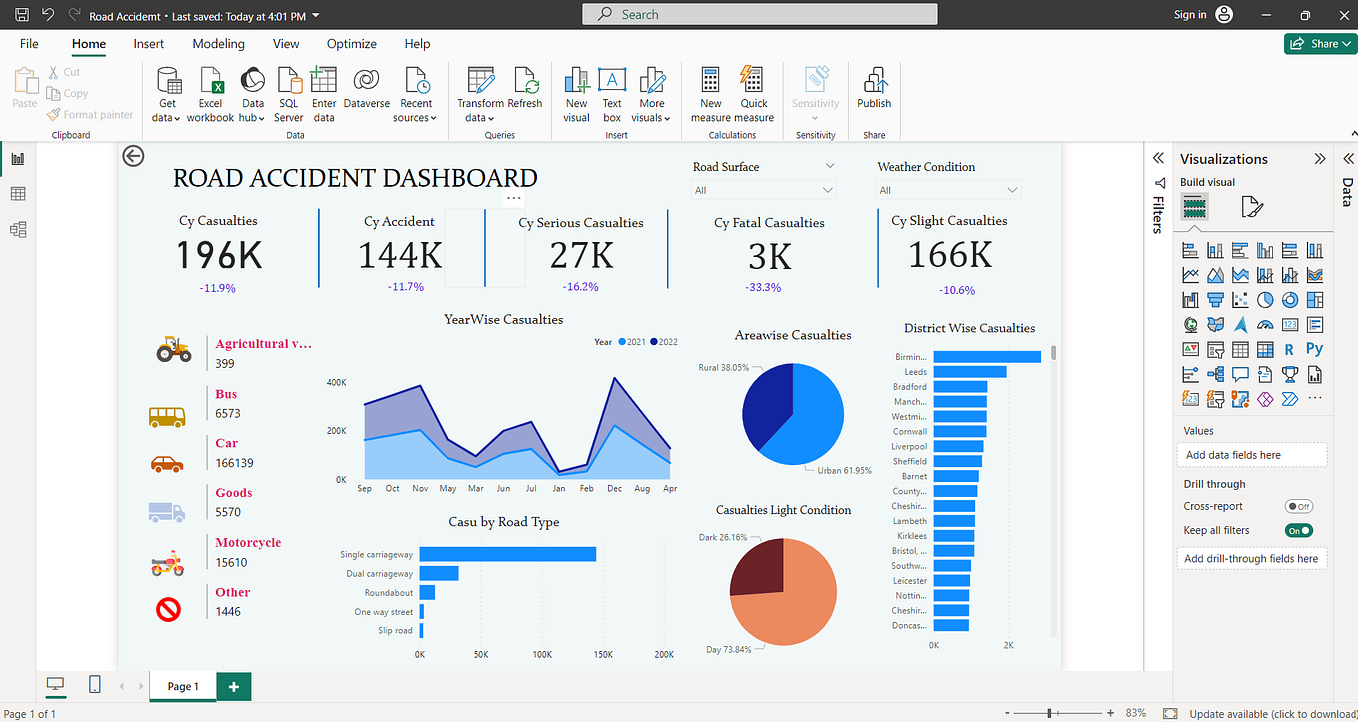Screen dimensions: 1358x722
Task: Add a Python visual
Action: click(1315, 349)
